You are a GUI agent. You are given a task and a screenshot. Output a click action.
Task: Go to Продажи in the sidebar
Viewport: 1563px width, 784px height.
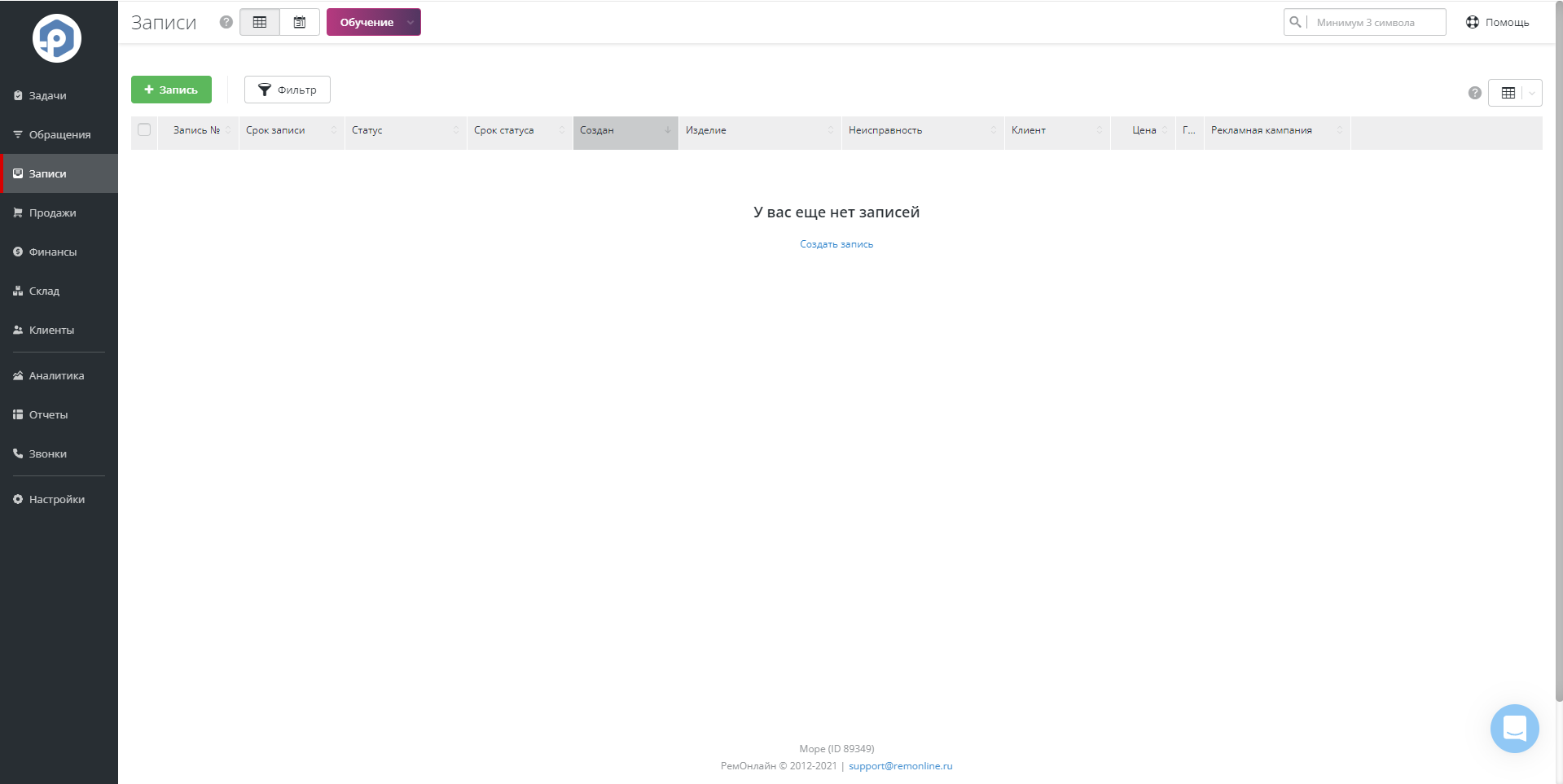click(59, 212)
